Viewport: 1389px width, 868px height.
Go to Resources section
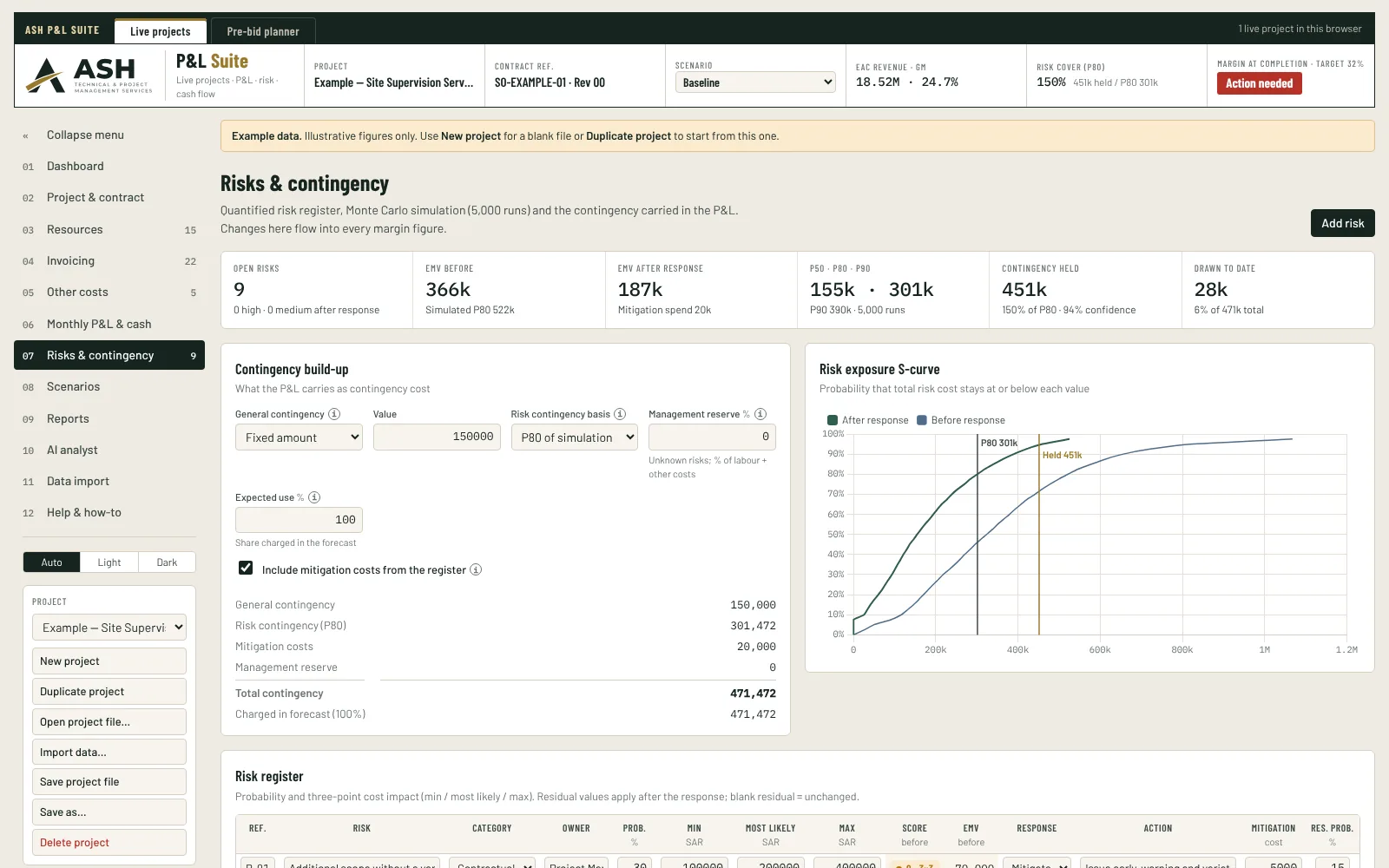[109, 229]
